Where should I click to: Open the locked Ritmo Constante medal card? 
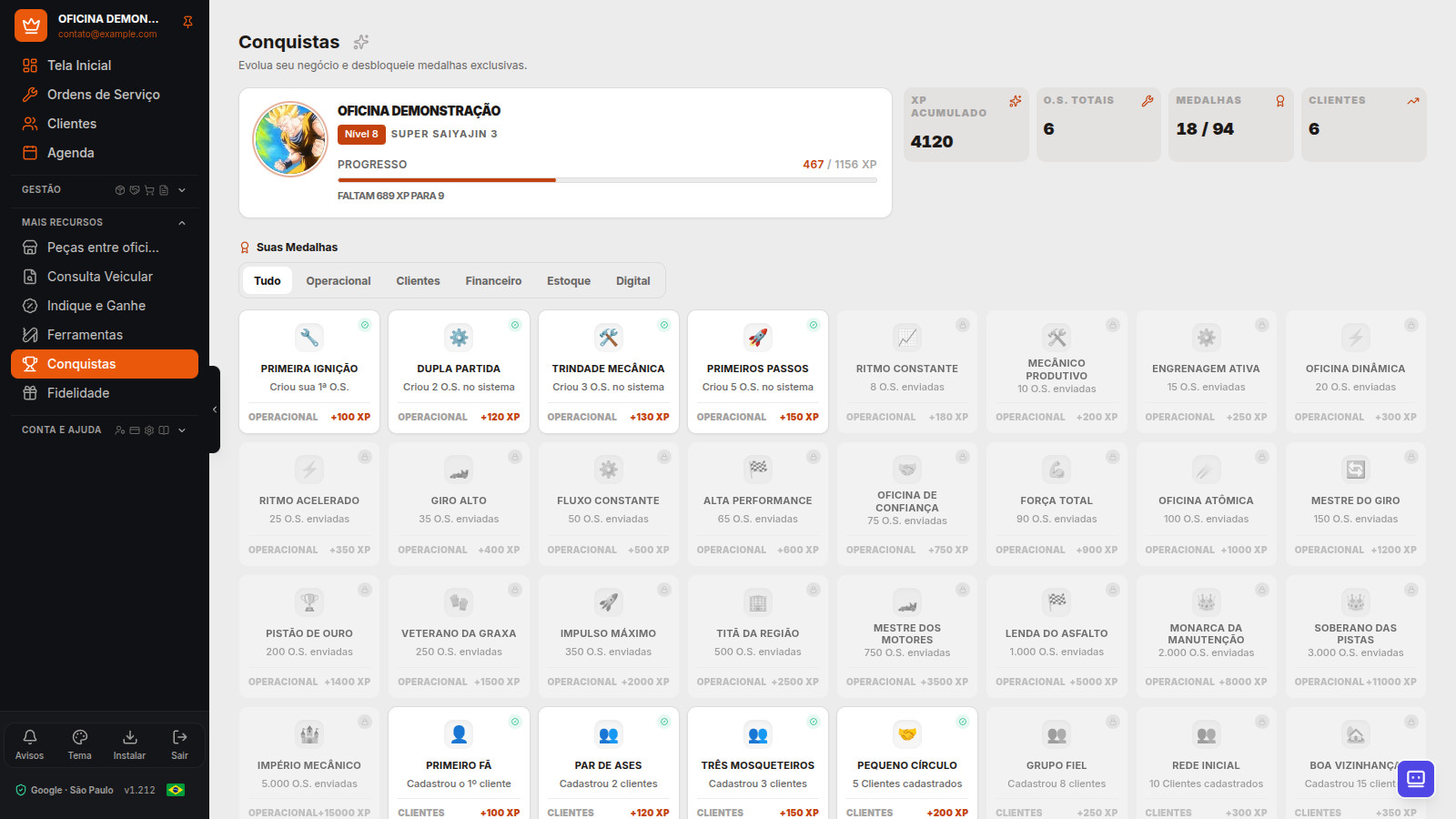(x=907, y=372)
